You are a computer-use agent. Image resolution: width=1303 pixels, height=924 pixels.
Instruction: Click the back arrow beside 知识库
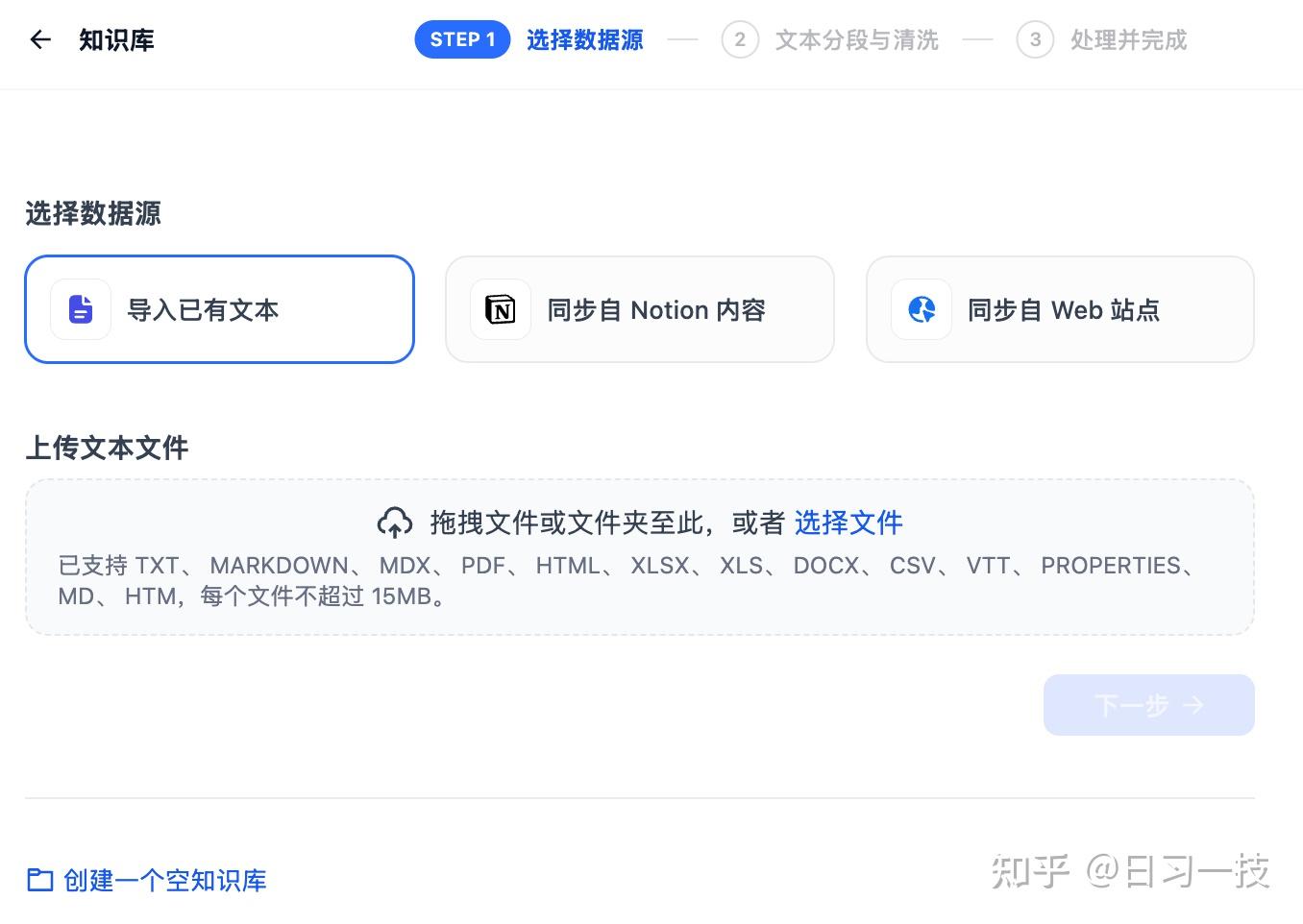coord(38,39)
